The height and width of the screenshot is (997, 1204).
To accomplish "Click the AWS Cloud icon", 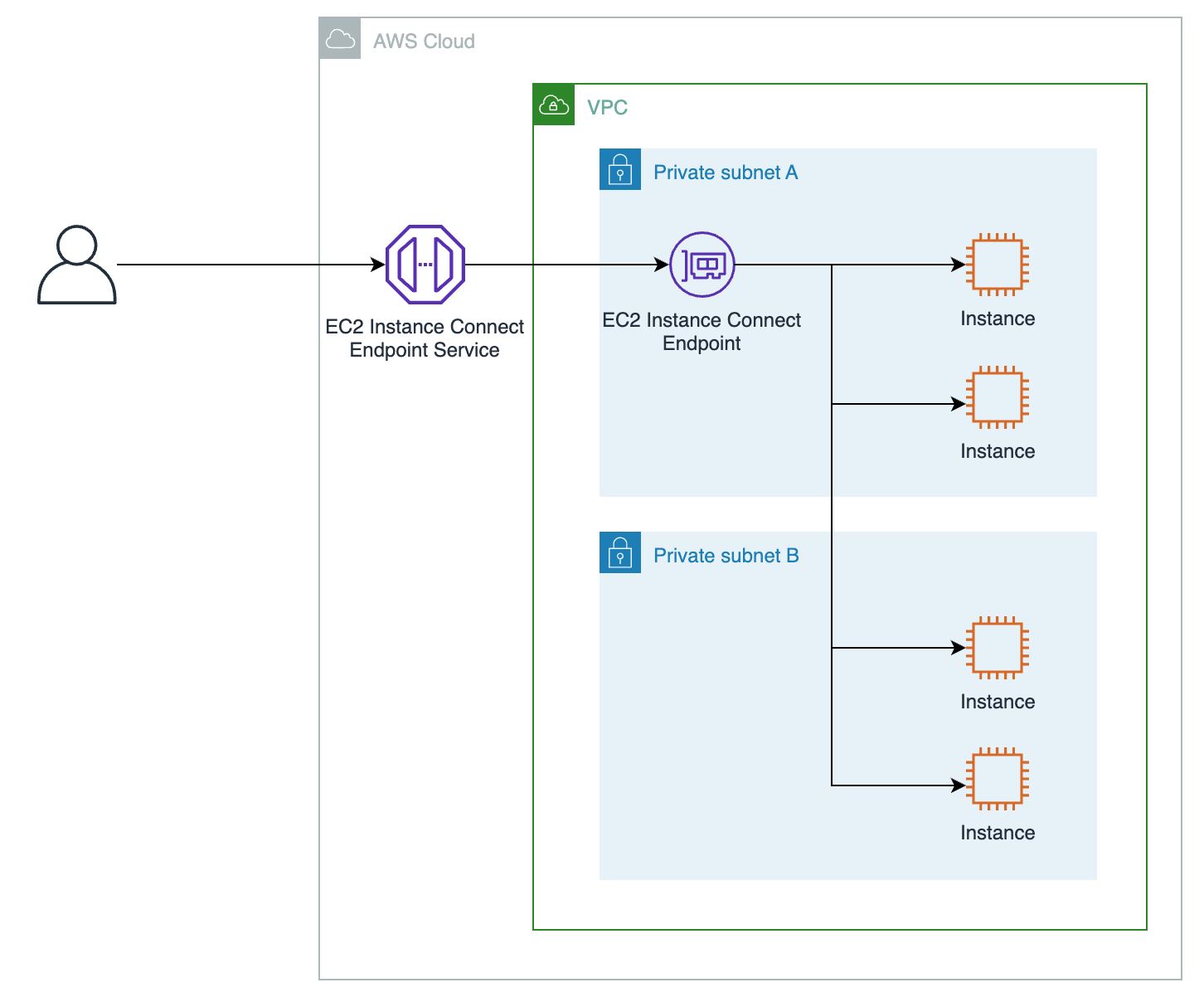I will 340,39.
